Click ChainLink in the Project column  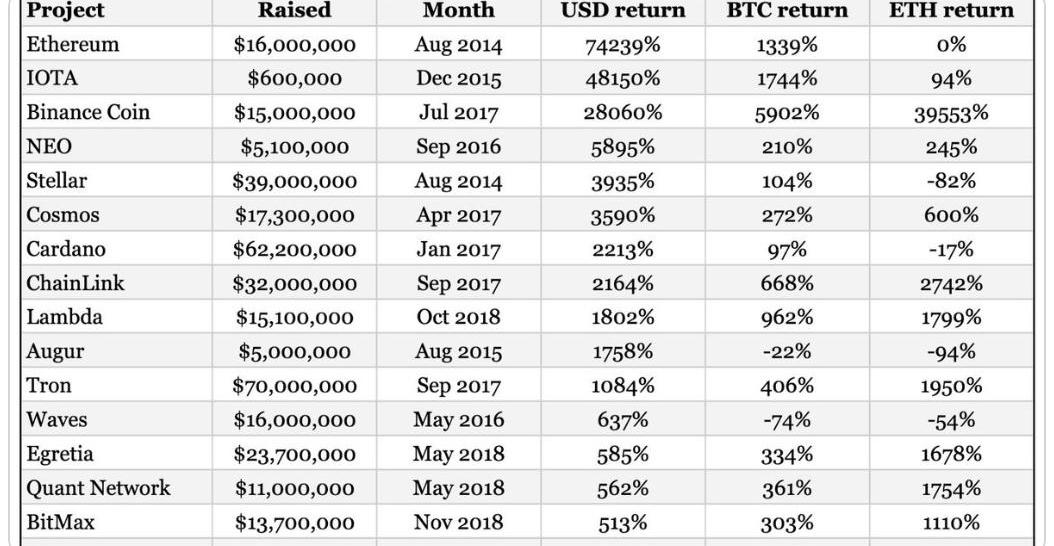coord(76,283)
